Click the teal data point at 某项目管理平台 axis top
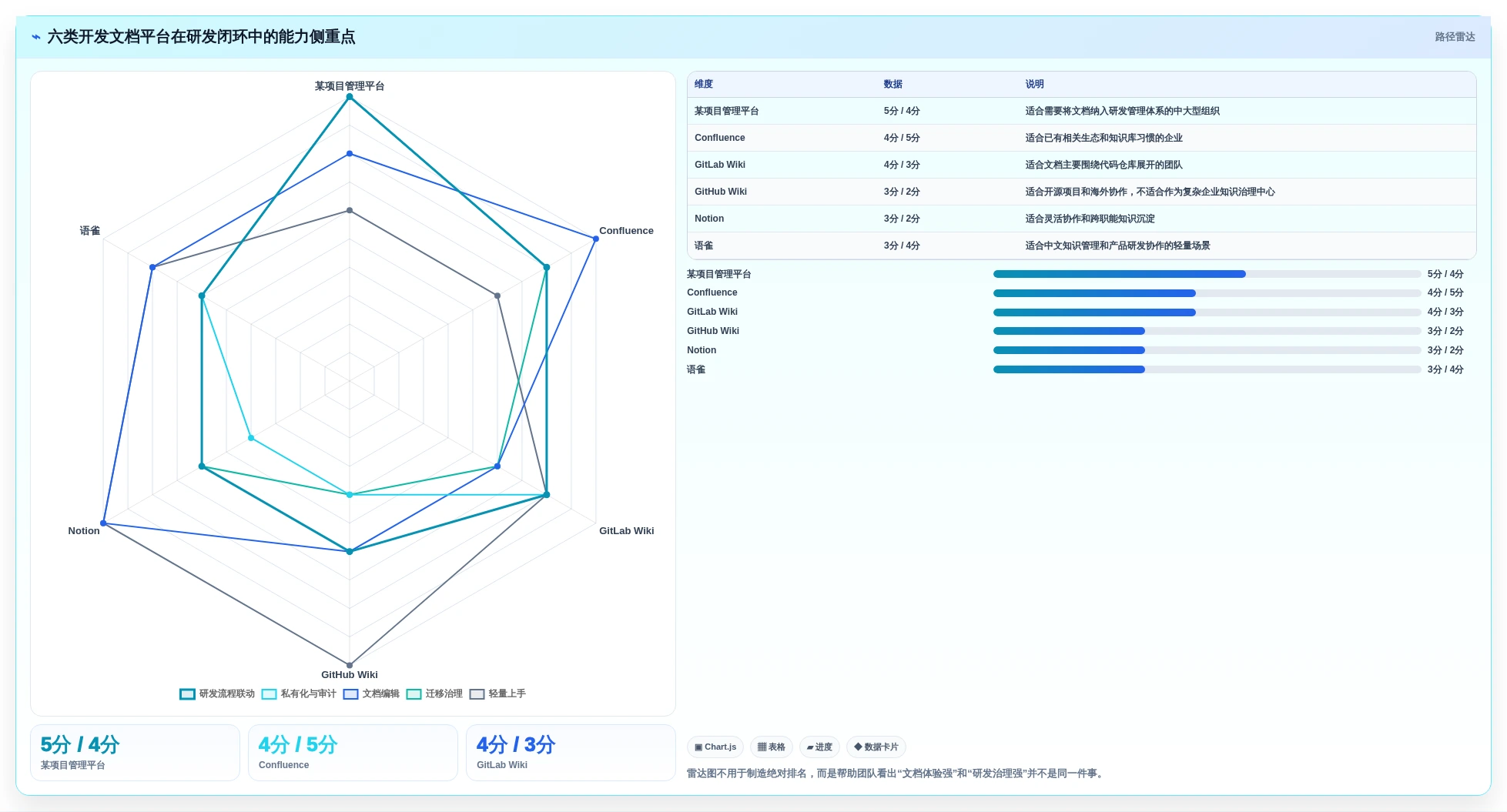Viewport: 1507px width, 812px height. pyautogui.click(x=350, y=97)
